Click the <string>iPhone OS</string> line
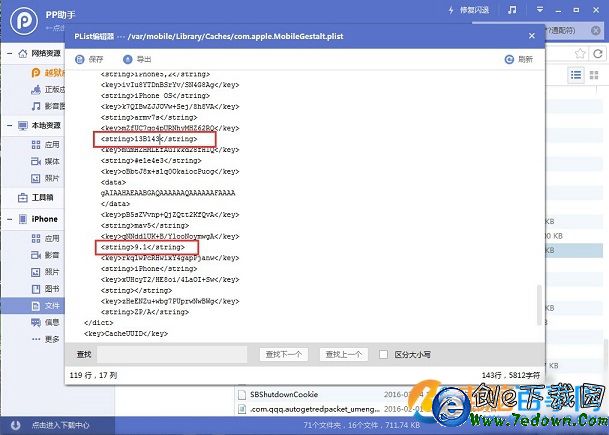Viewport: 609px width, 435px height. 155,96
